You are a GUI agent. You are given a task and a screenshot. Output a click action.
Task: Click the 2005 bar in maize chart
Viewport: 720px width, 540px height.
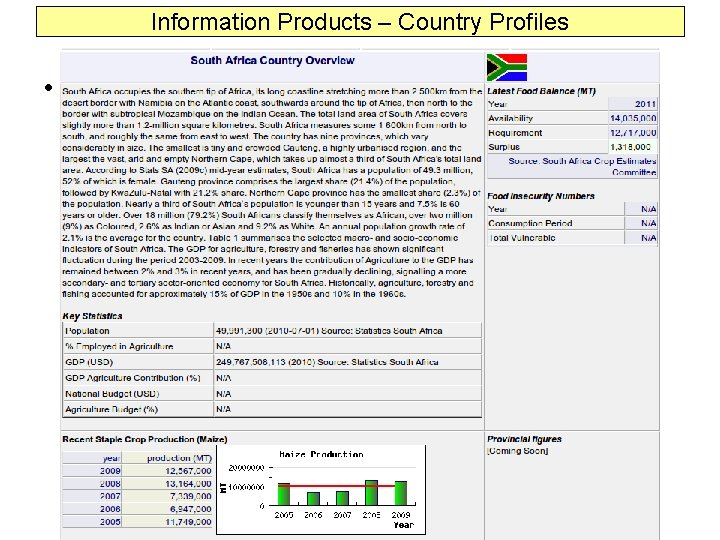click(284, 494)
